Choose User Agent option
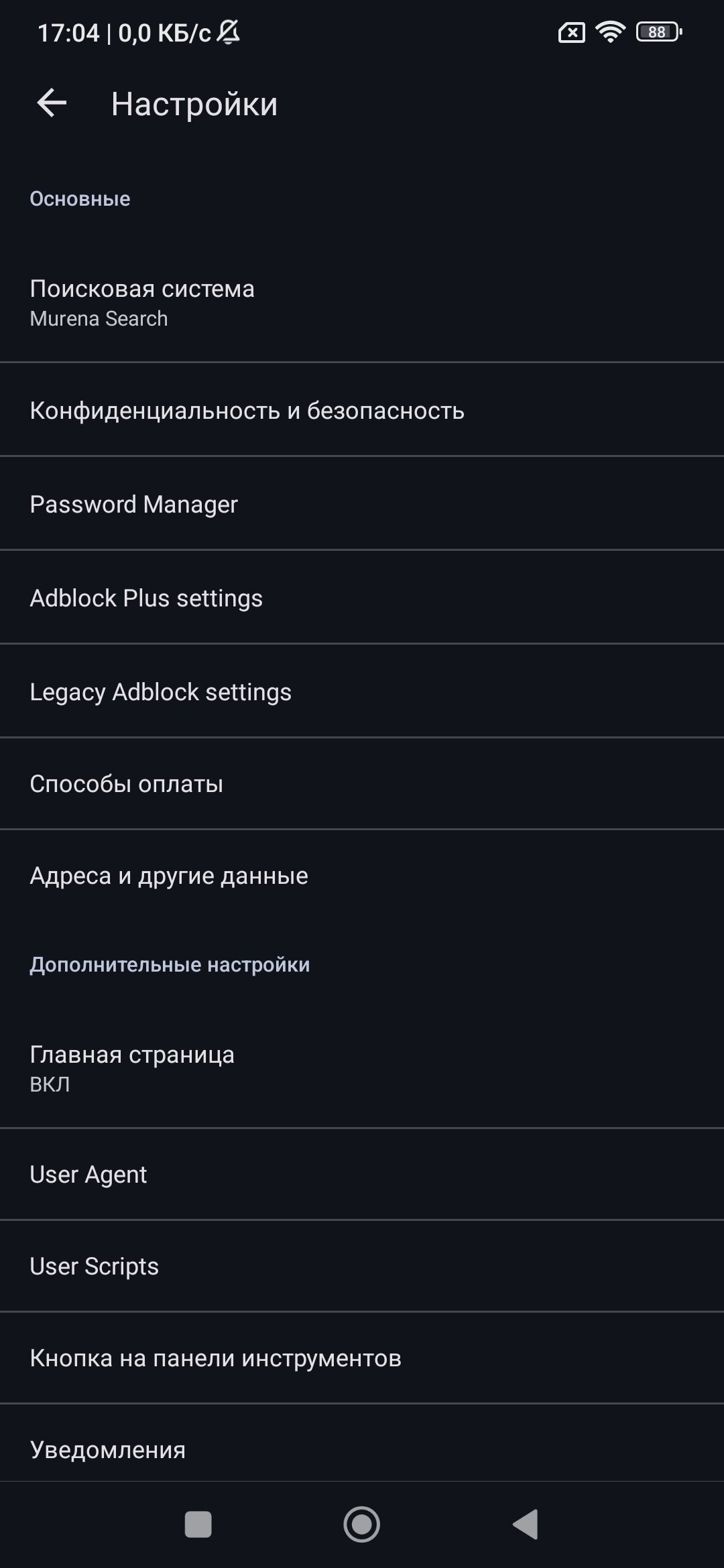The height and width of the screenshot is (1568, 724). (362, 1174)
